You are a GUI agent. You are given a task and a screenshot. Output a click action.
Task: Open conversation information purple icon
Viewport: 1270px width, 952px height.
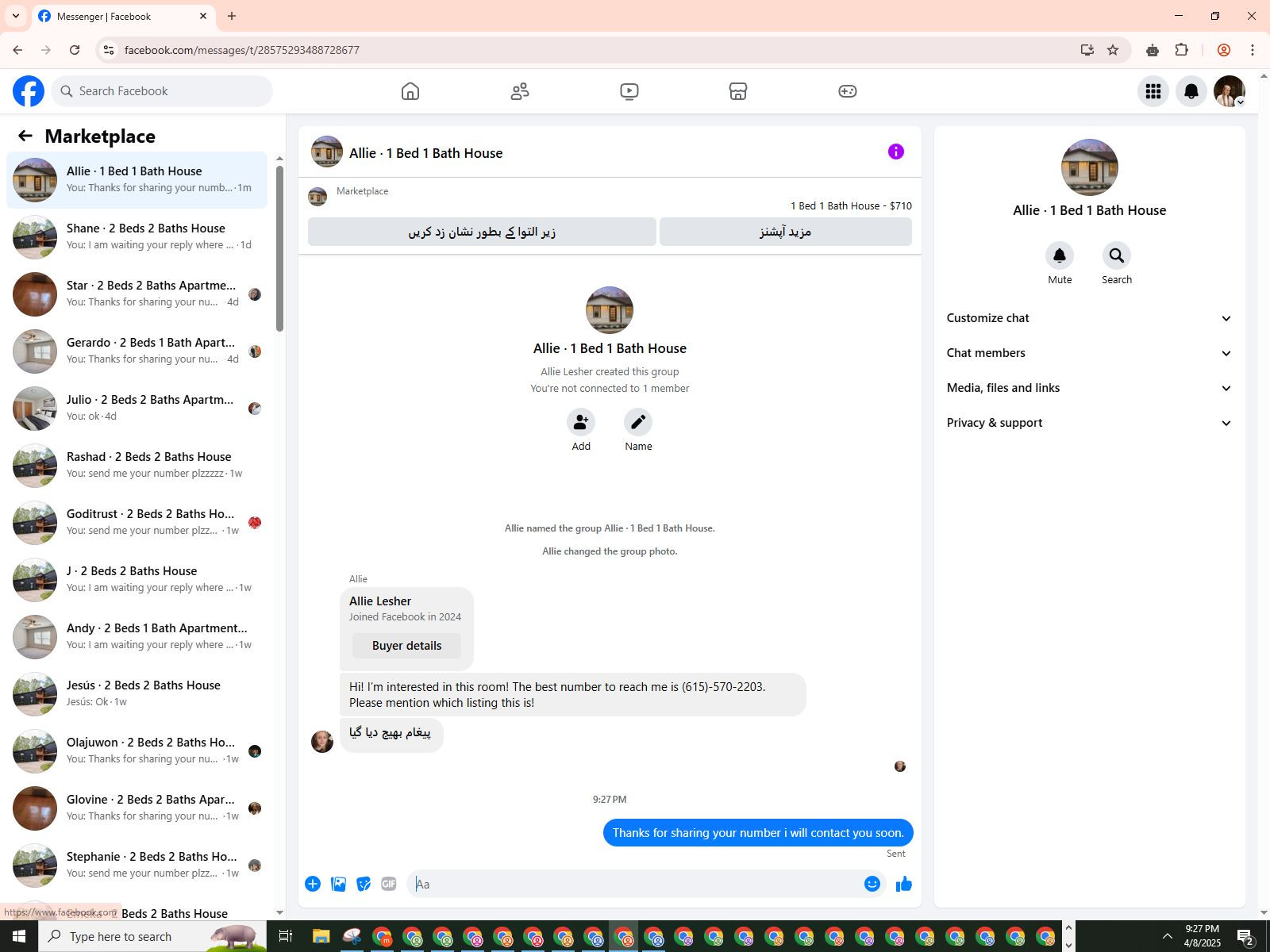click(896, 152)
